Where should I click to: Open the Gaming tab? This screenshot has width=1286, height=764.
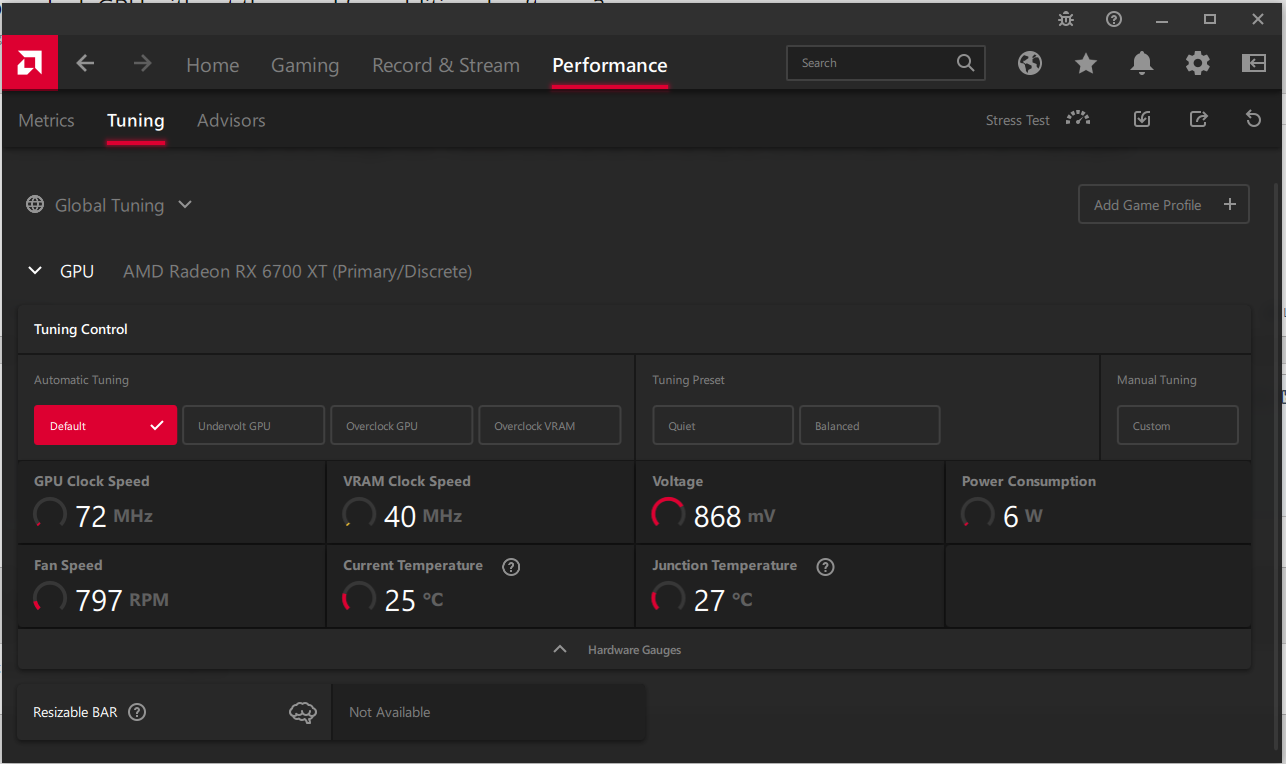click(305, 65)
